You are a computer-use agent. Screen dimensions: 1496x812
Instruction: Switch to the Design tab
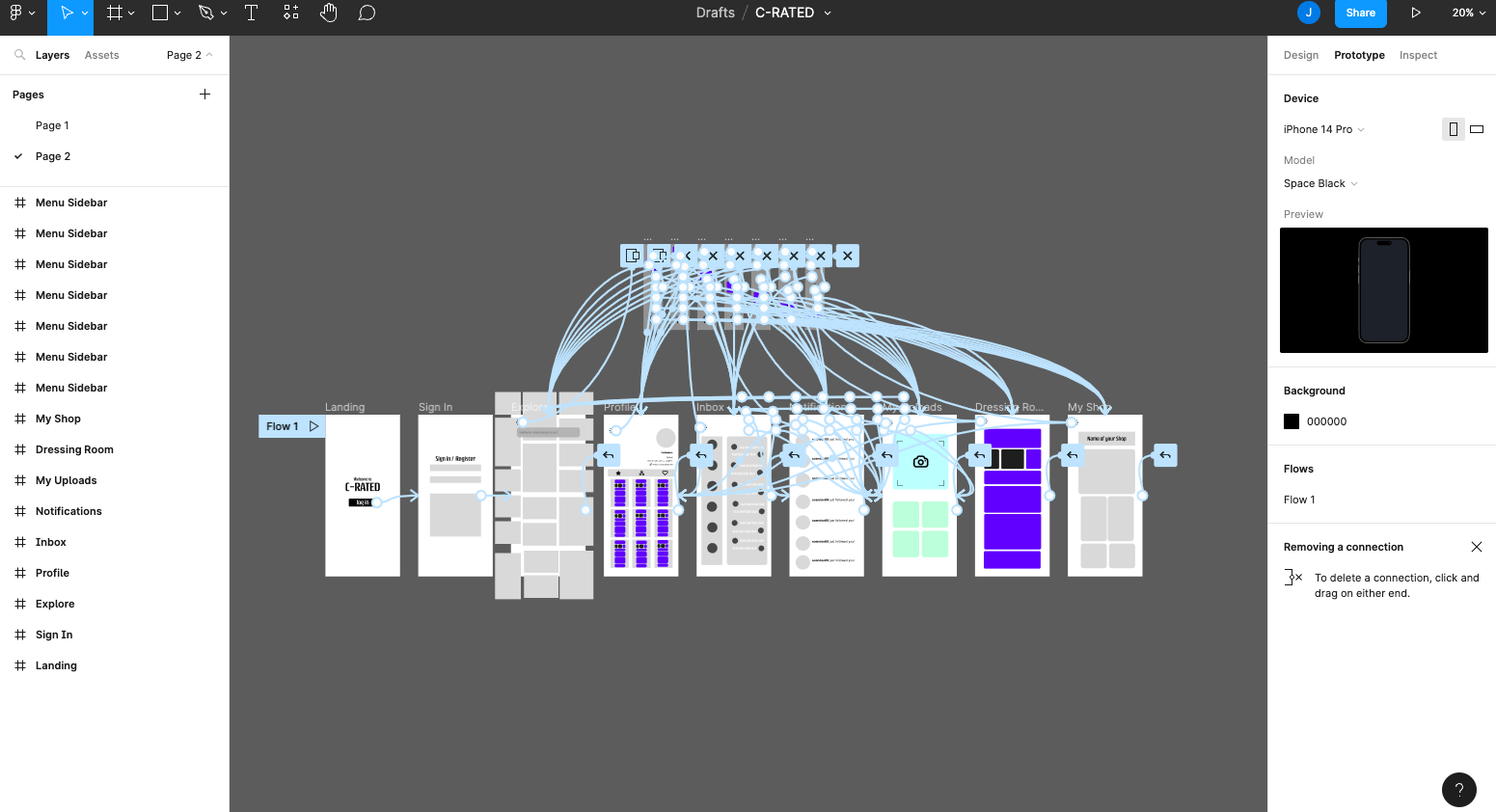click(1300, 55)
